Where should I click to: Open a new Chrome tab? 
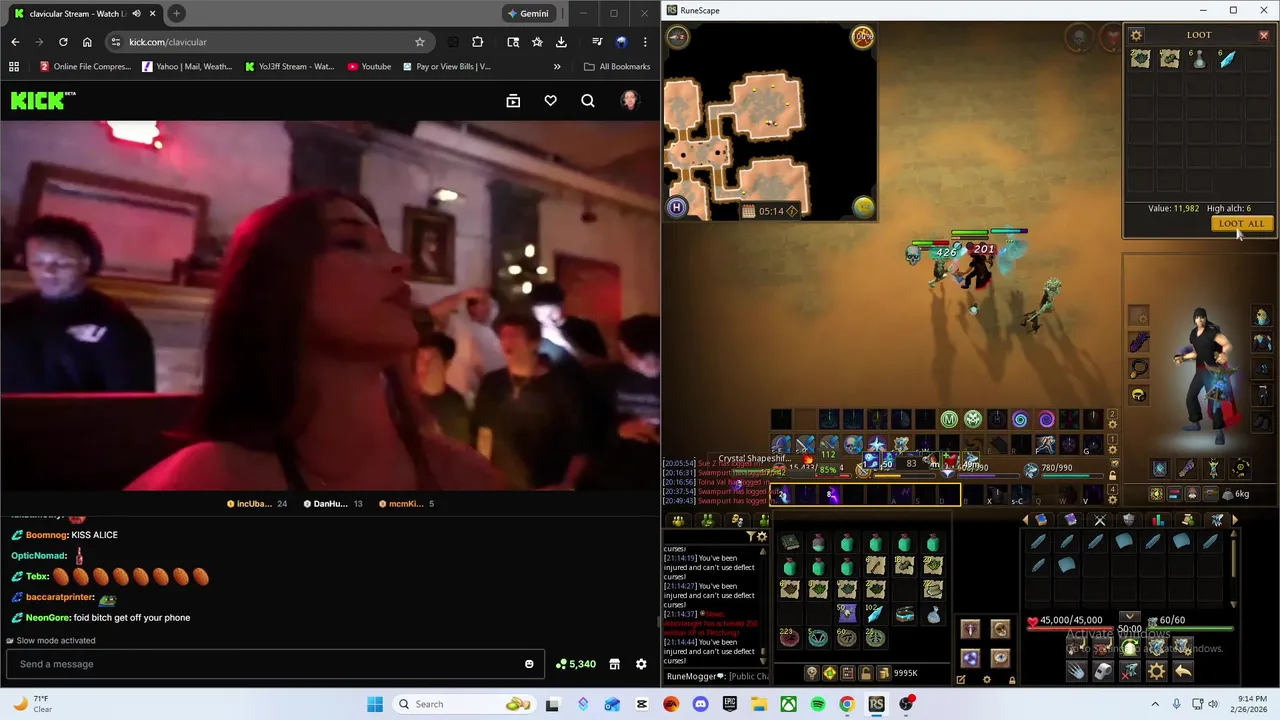click(x=176, y=13)
